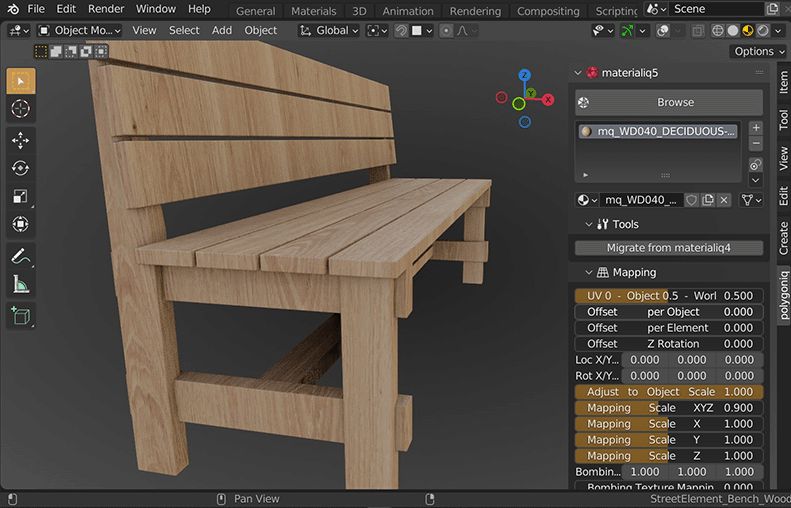Click the Offset Z Rotation field
The width and height of the screenshot is (791, 508).
[x=669, y=344]
